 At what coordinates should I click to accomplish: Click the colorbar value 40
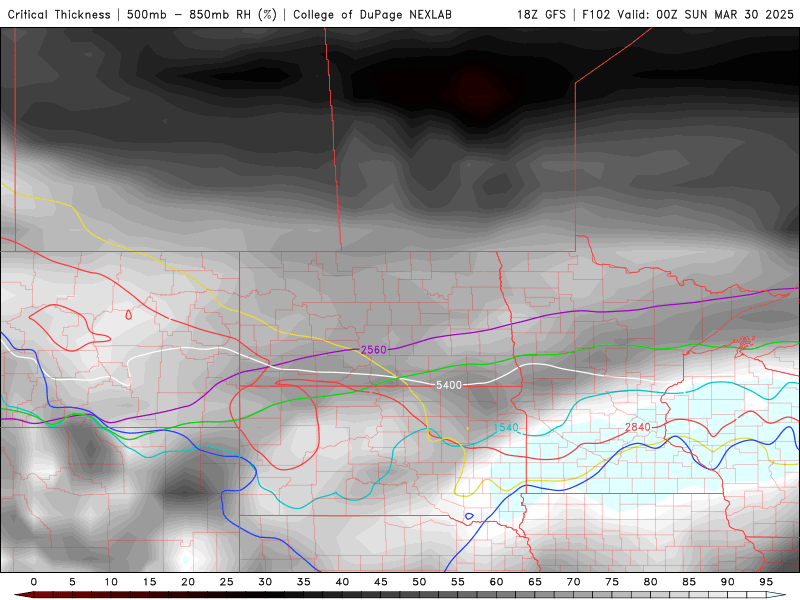click(342, 582)
